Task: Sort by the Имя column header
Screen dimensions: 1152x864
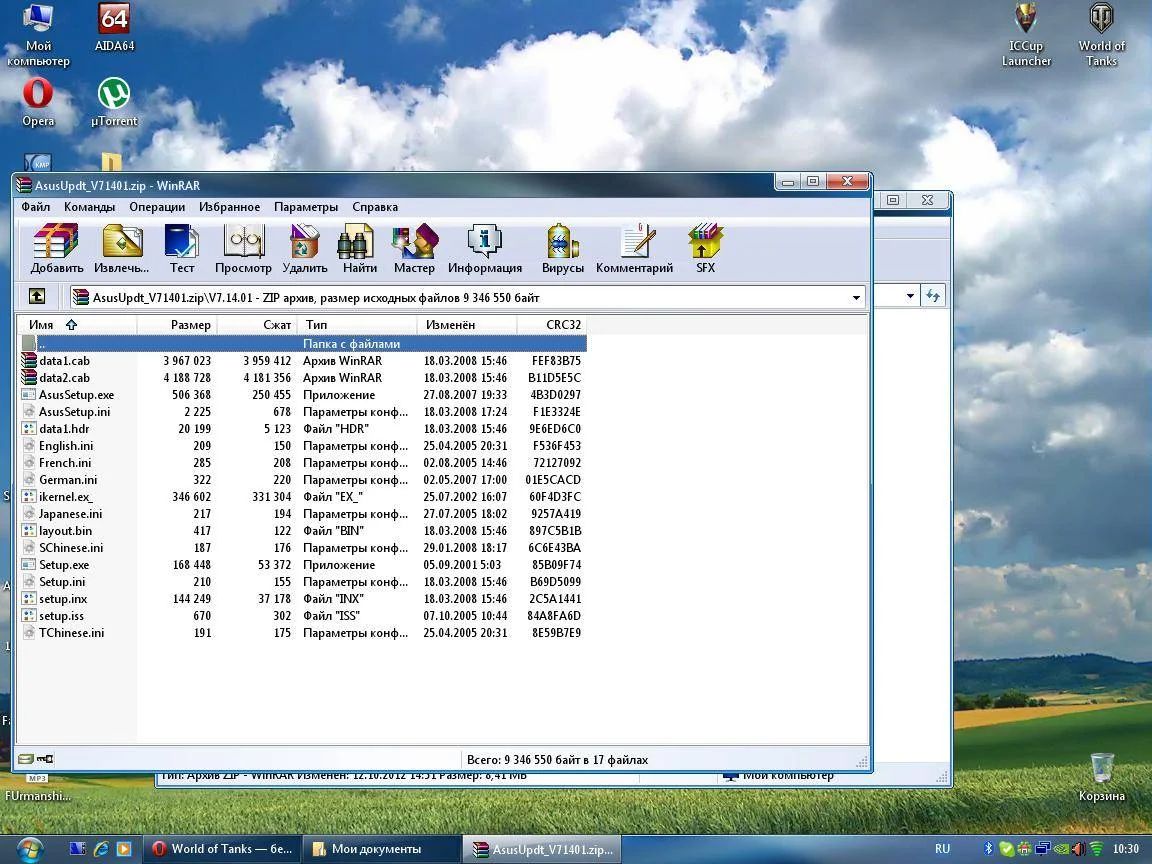Action: pyautogui.click(x=42, y=325)
